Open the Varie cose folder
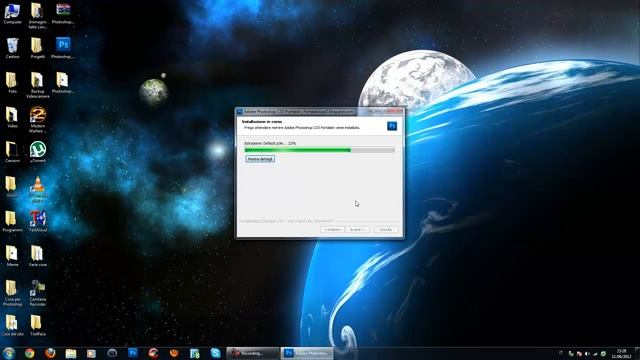The width and height of the screenshot is (640, 360). click(38, 256)
